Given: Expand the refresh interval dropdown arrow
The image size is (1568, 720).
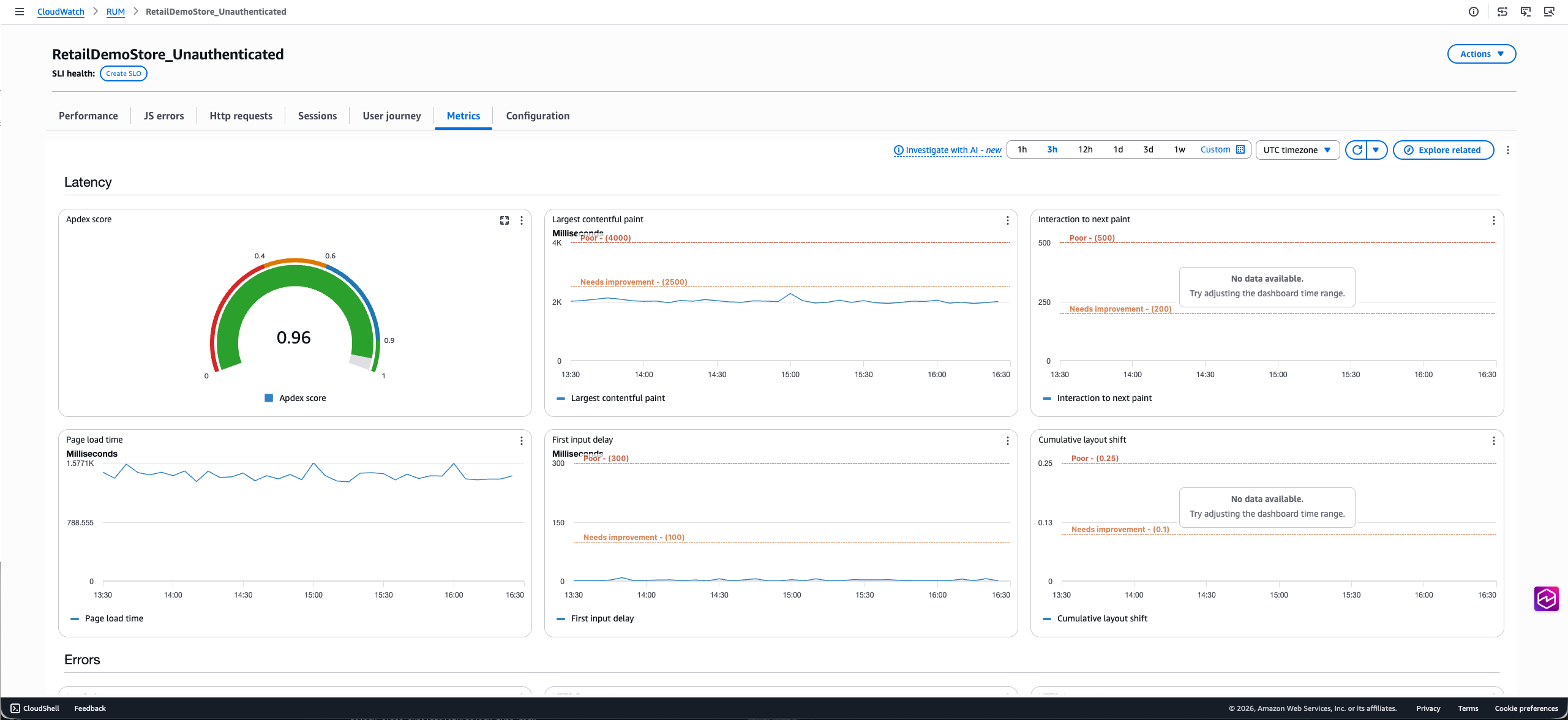Looking at the screenshot, I should [x=1376, y=150].
